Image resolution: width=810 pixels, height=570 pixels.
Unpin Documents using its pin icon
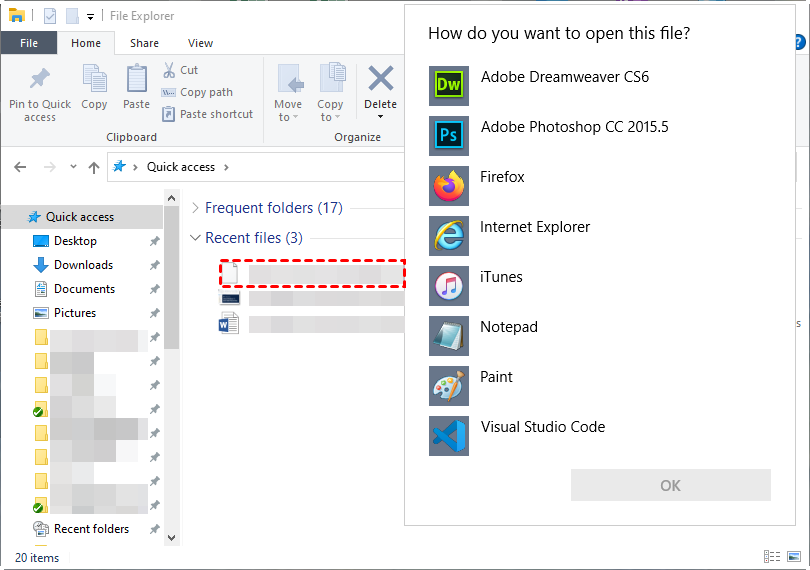(154, 289)
